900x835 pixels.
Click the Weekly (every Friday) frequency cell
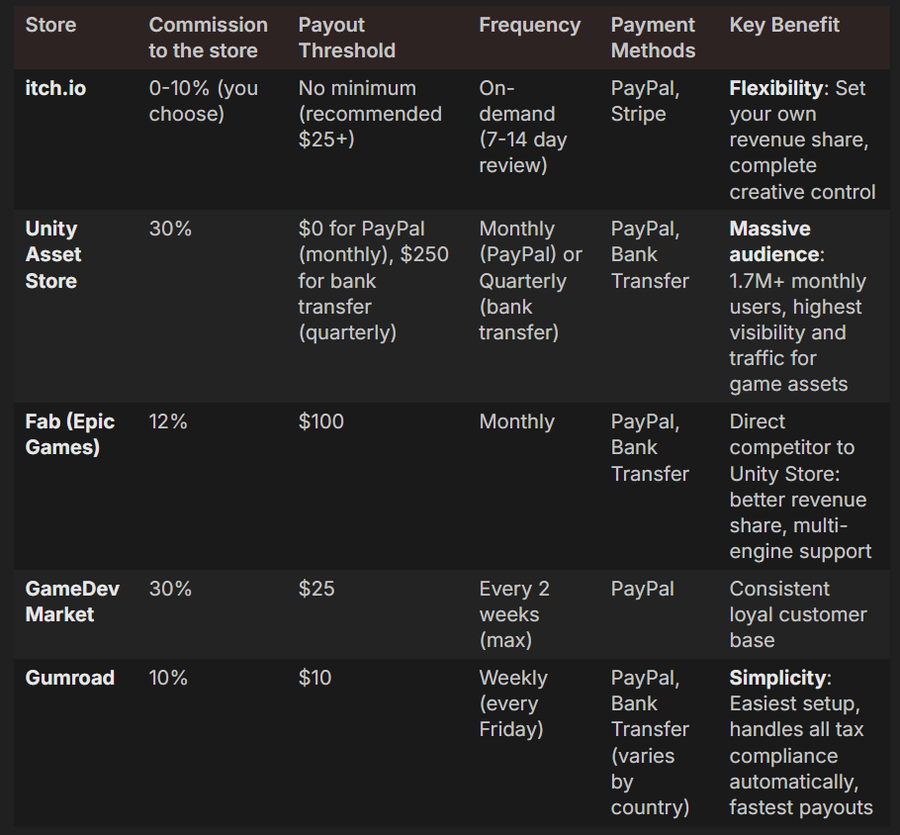(x=513, y=703)
